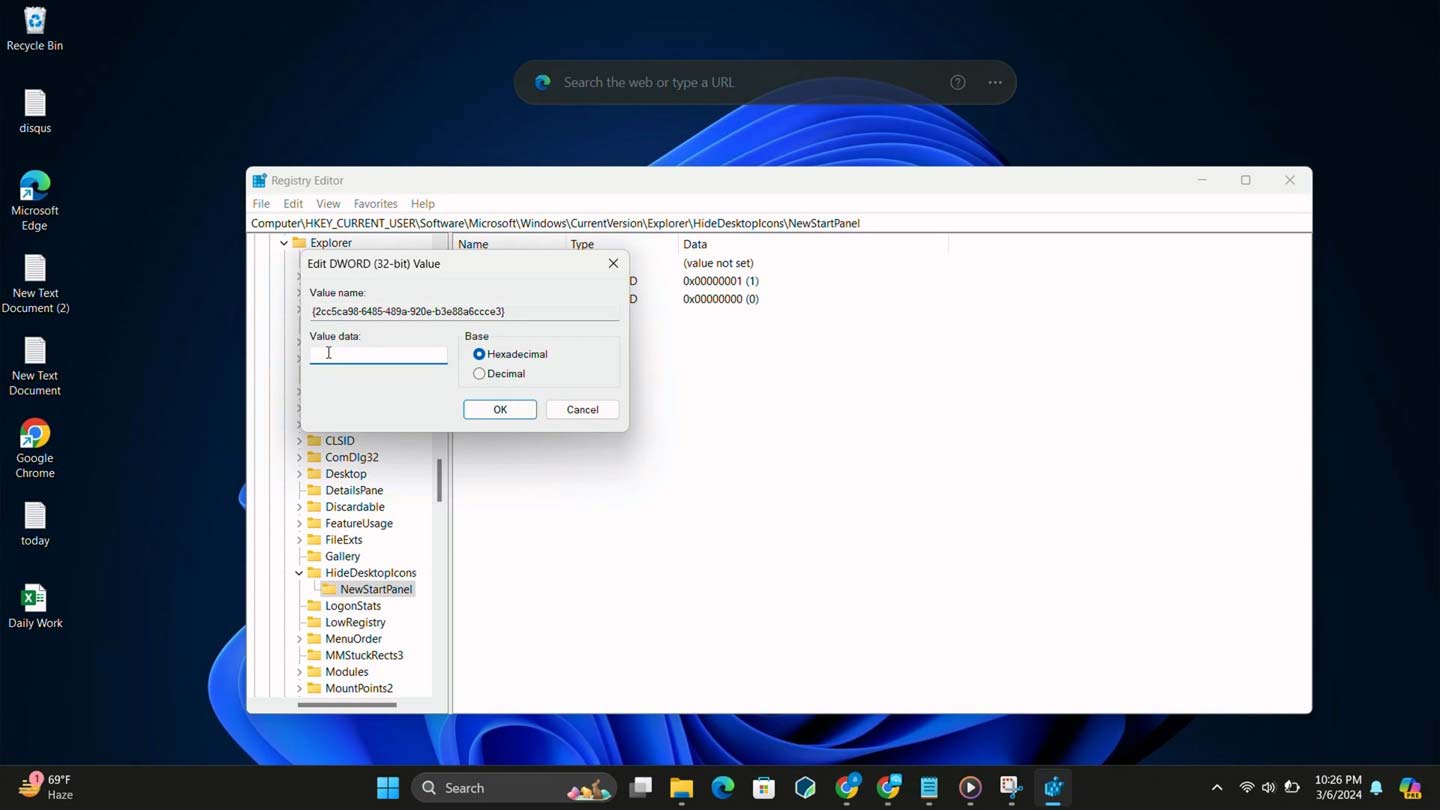Screen dimensions: 1440x810
Task: Select the Hexadecimal base option
Action: click(479, 354)
